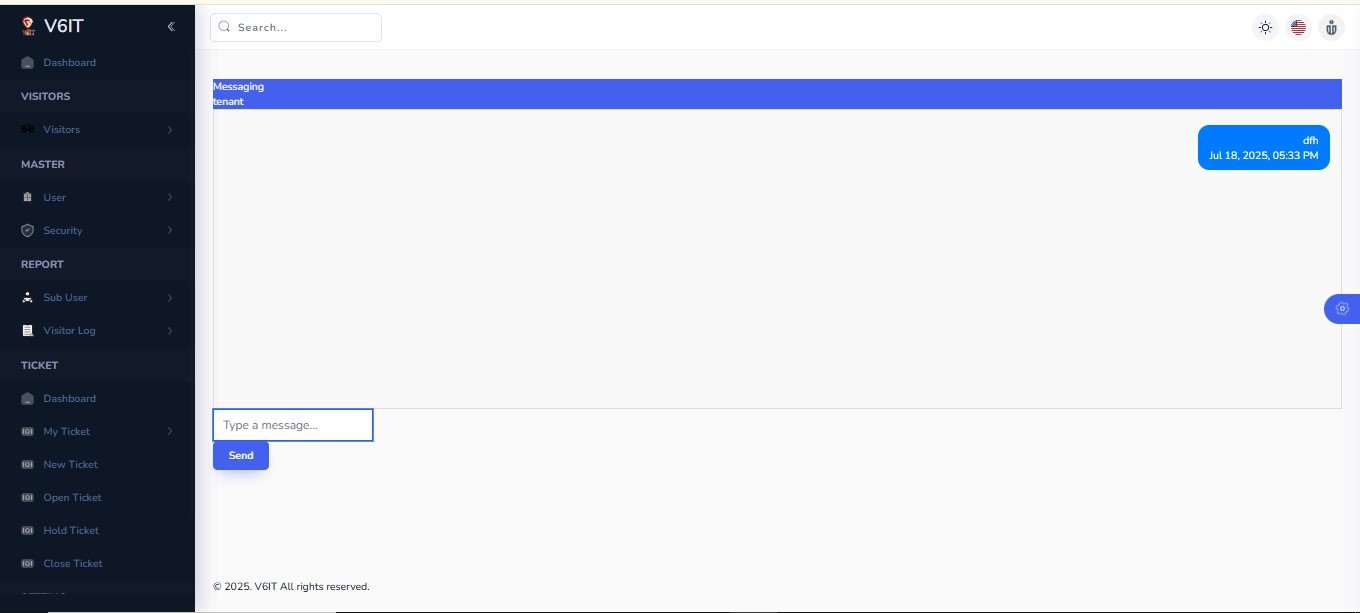
Task: Open the user profile avatar menu
Action: (x=1331, y=28)
